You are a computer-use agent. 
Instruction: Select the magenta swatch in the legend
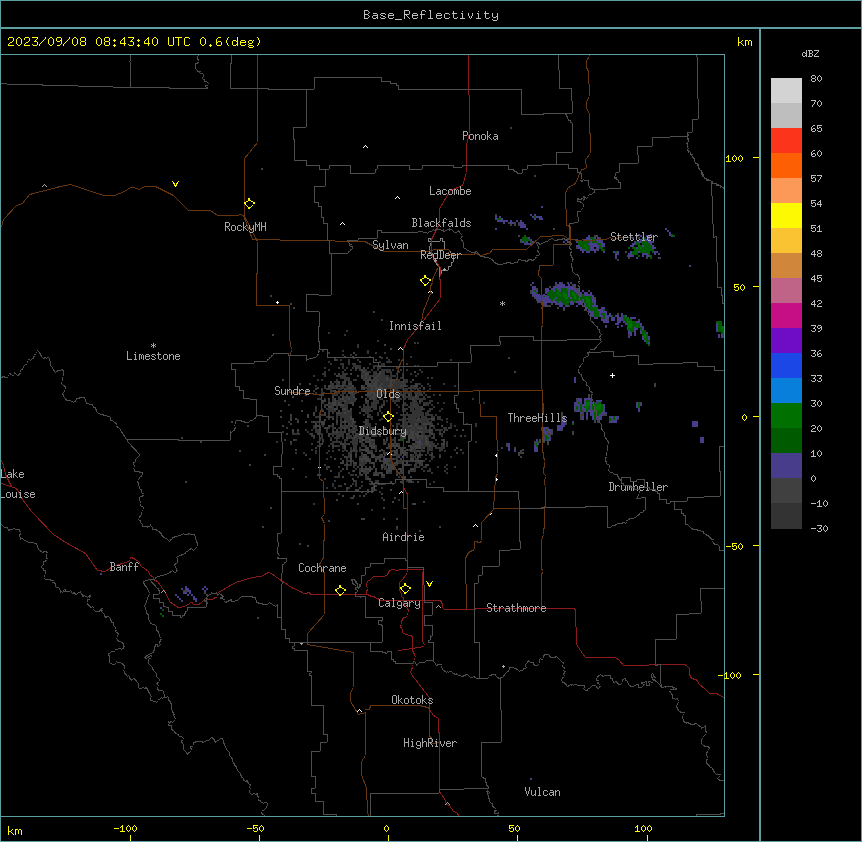pos(786,315)
